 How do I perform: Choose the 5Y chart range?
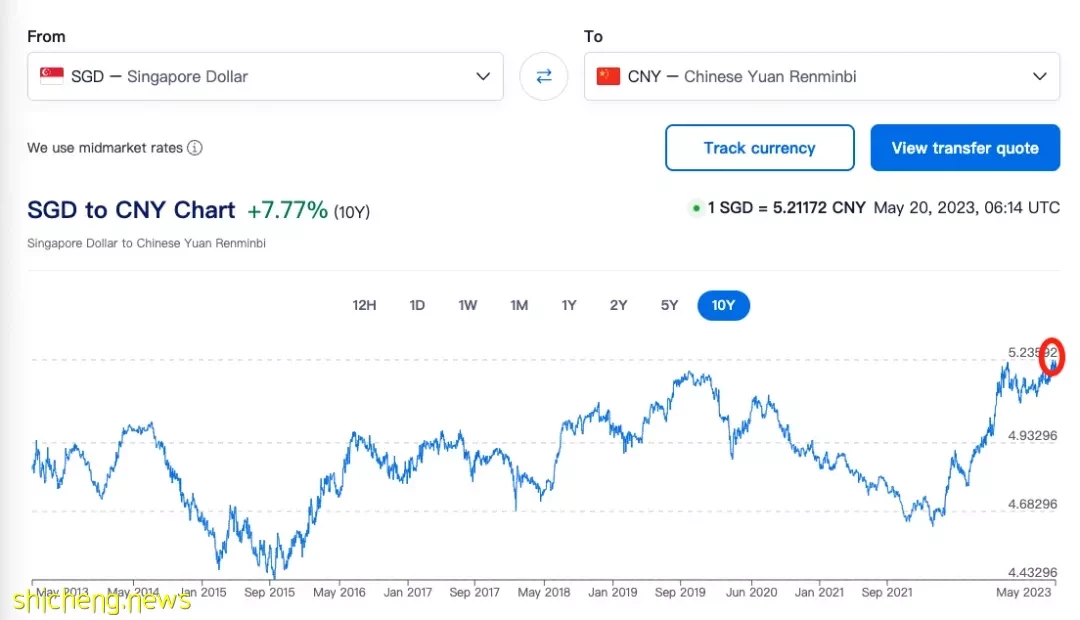pyautogui.click(x=669, y=305)
